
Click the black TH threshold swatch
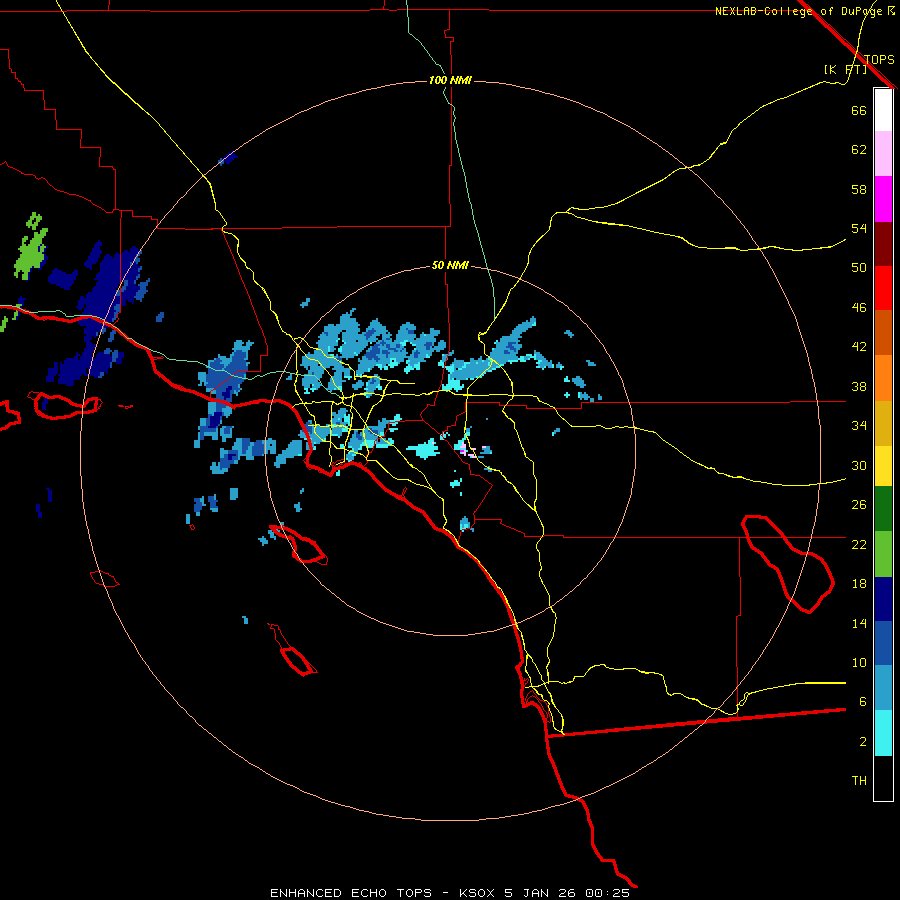click(882, 778)
